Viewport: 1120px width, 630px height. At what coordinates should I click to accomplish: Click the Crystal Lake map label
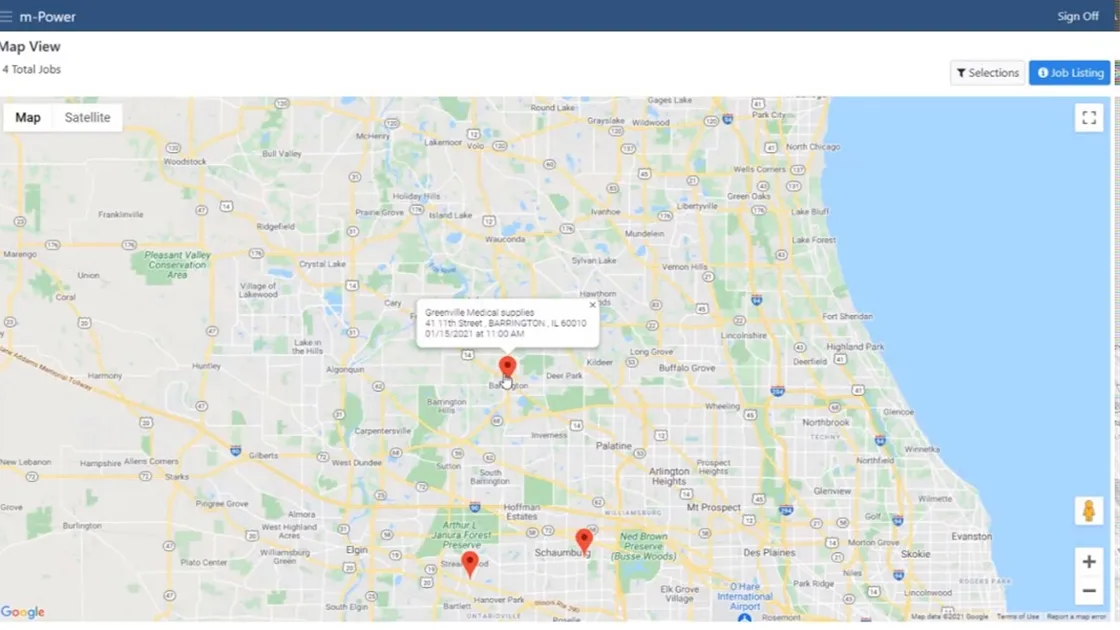322,264
